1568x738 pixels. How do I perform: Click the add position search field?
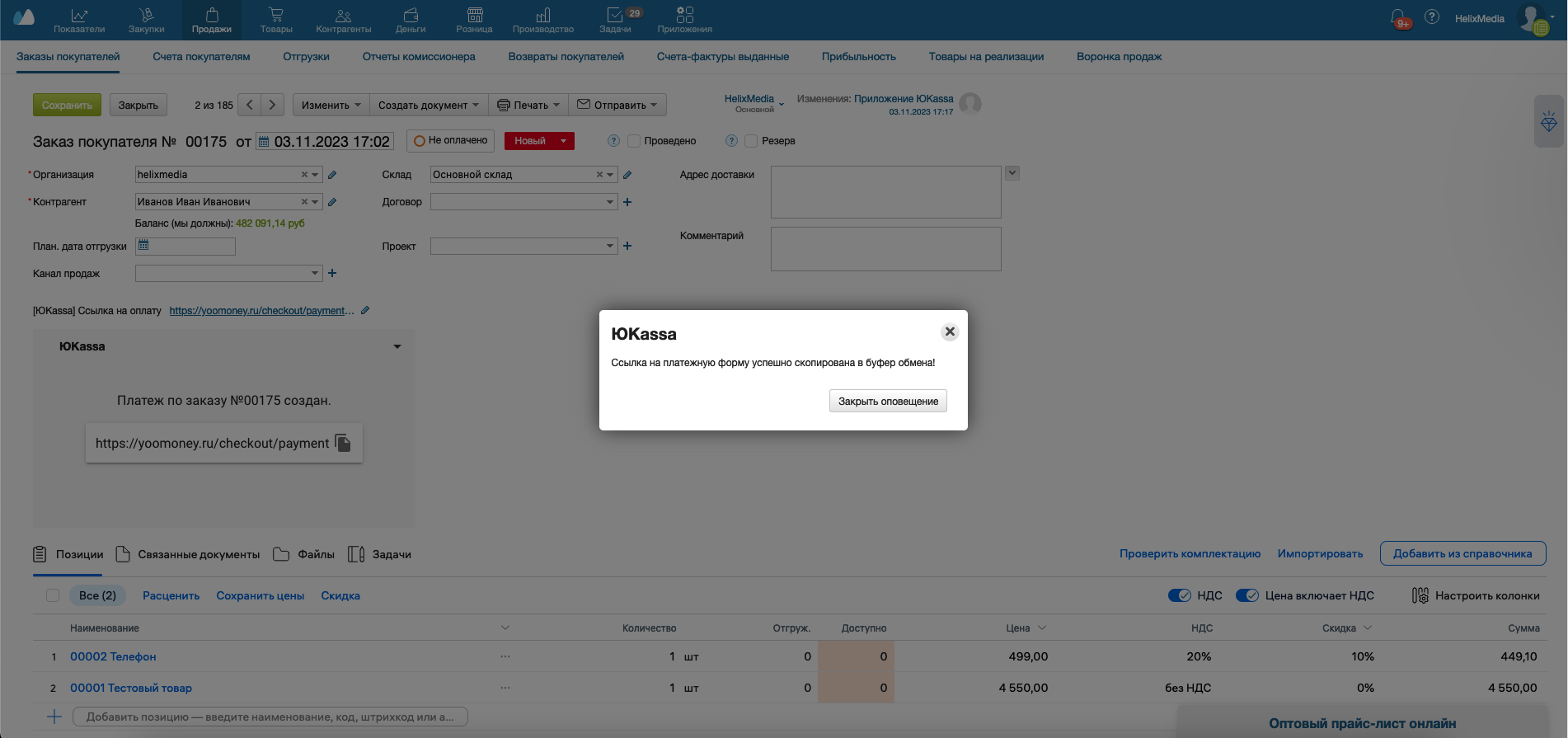pyautogui.click(x=270, y=717)
